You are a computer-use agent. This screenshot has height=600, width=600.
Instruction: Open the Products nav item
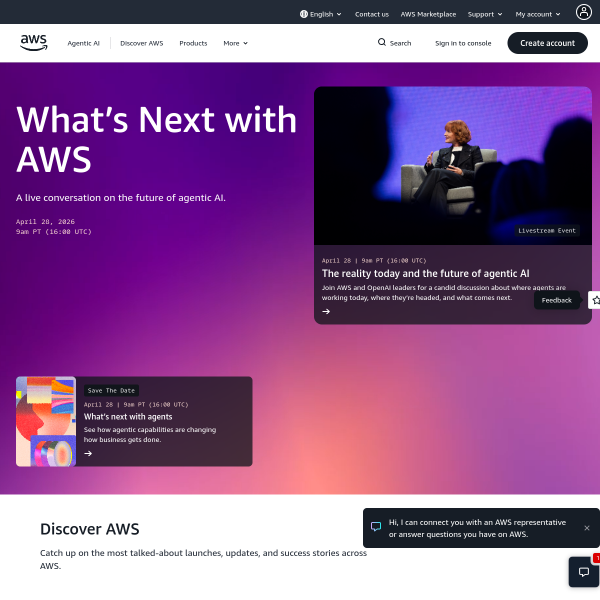193,43
